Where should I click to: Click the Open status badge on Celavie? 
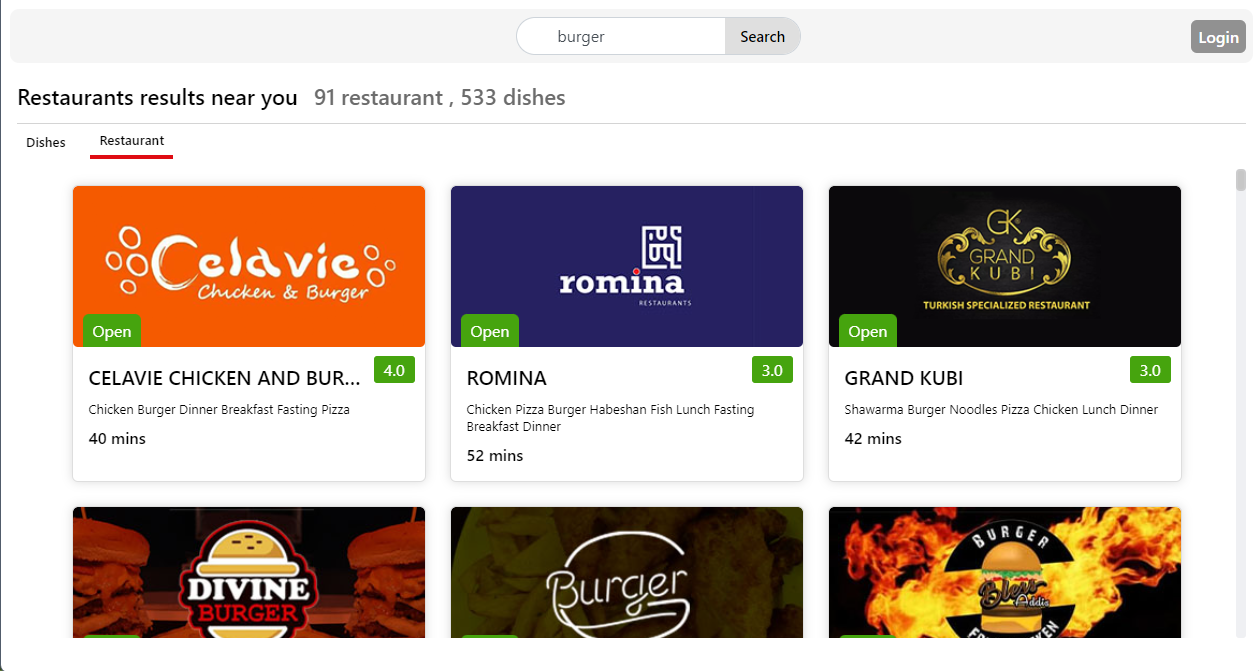(x=112, y=331)
